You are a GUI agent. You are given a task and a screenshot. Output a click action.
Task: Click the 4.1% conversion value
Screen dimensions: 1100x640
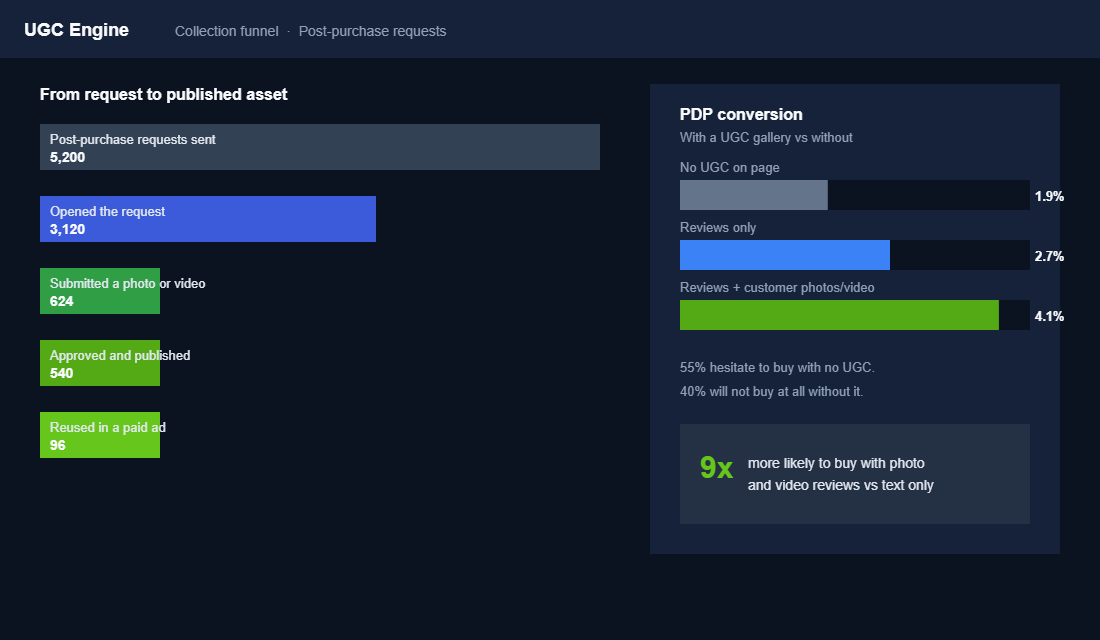(x=1049, y=316)
